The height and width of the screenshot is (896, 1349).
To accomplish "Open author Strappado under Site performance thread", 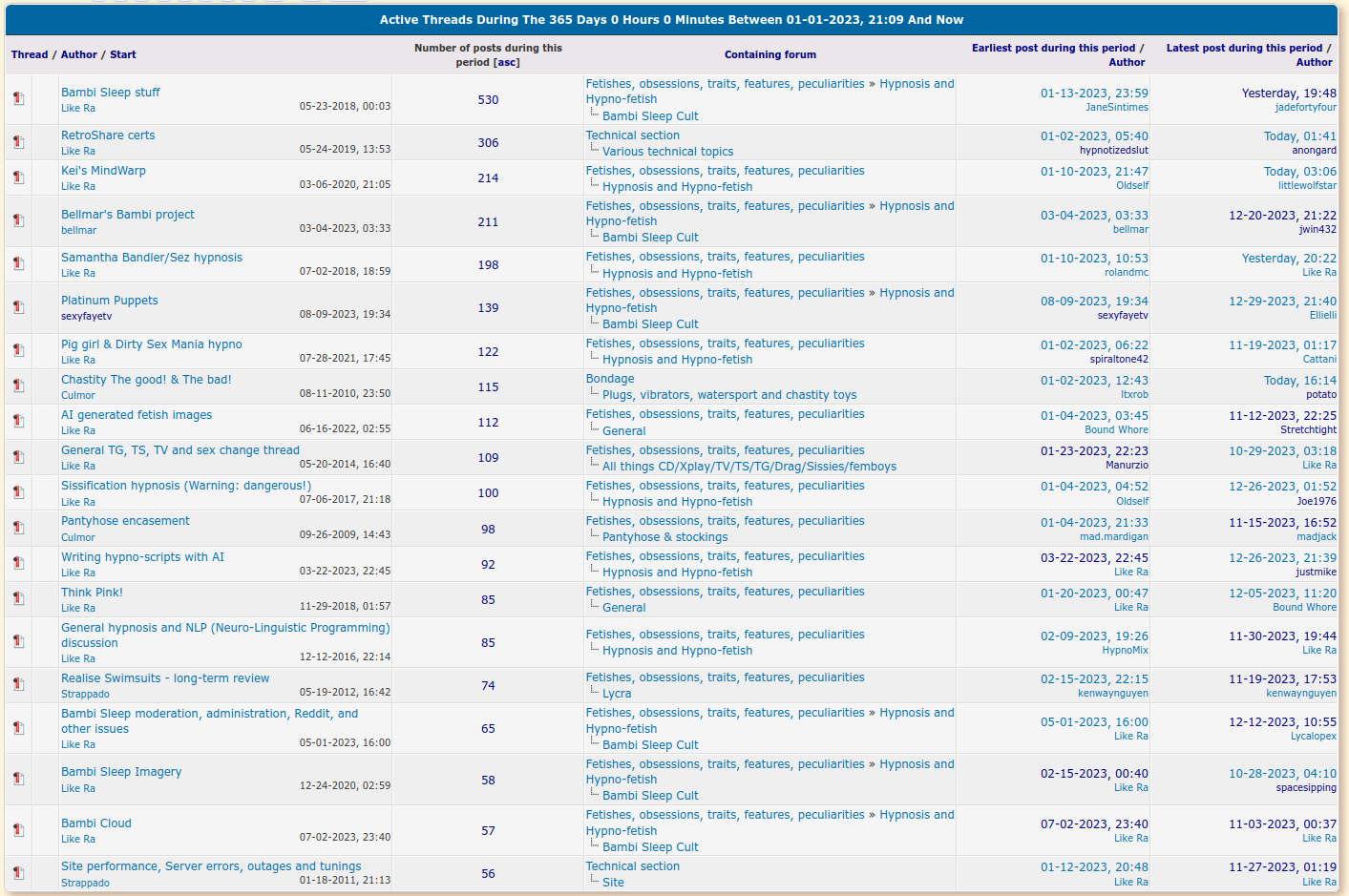I will tap(85, 884).
